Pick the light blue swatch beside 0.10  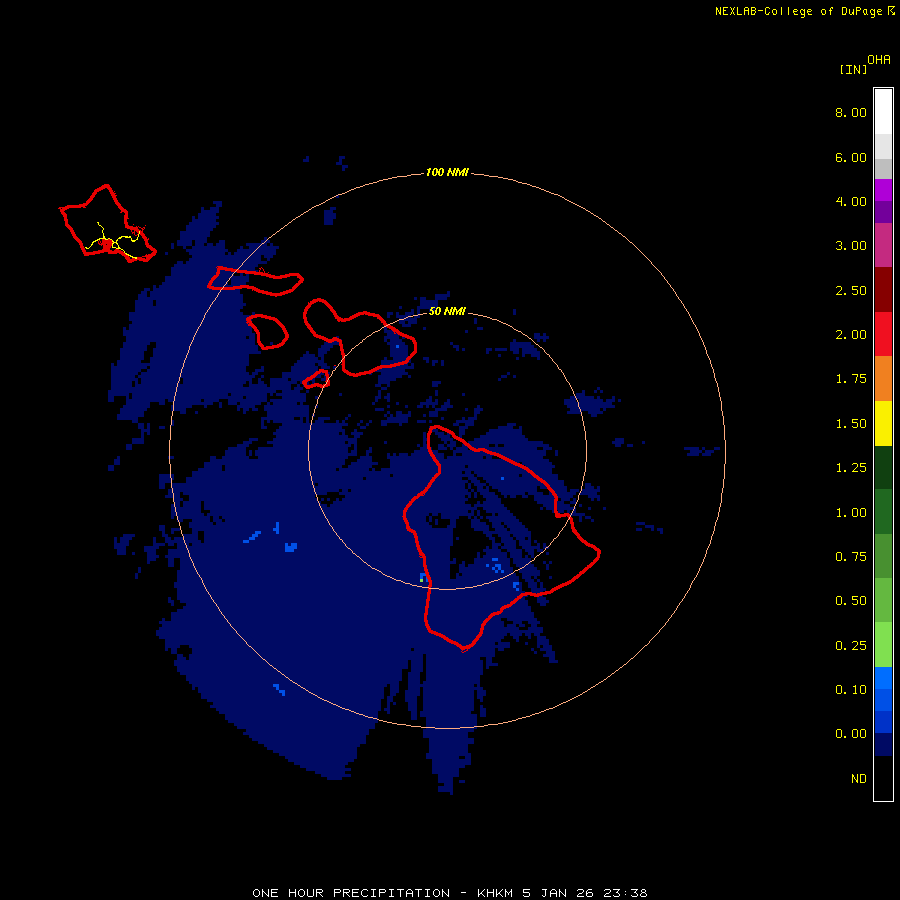coord(883,678)
